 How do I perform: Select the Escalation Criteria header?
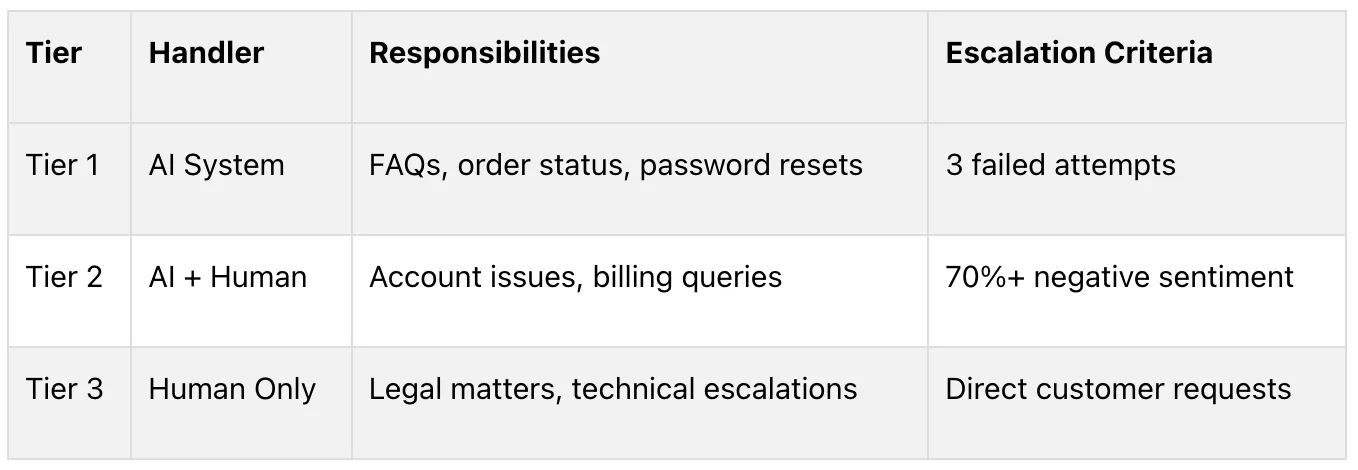(x=1137, y=67)
